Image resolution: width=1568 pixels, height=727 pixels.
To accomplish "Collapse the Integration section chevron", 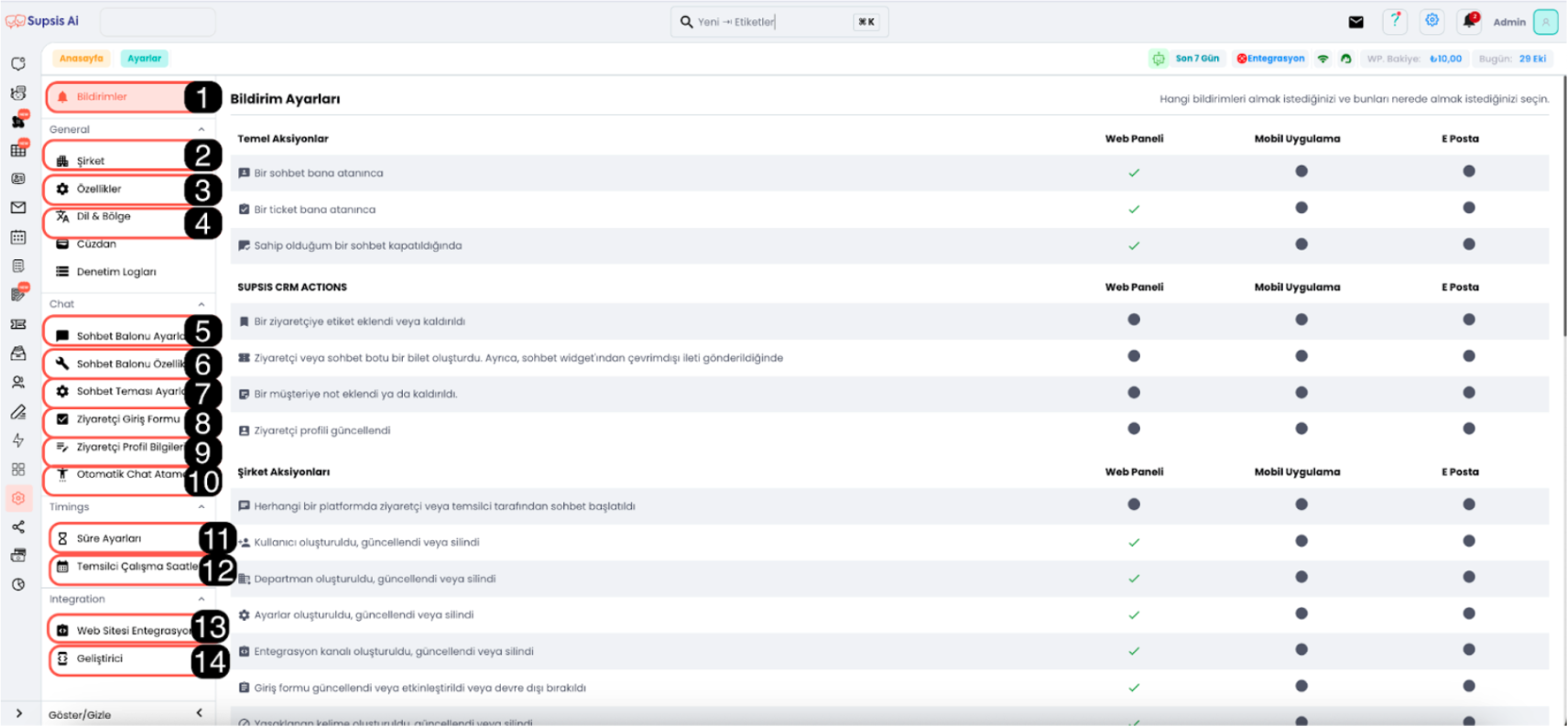I will [x=201, y=599].
